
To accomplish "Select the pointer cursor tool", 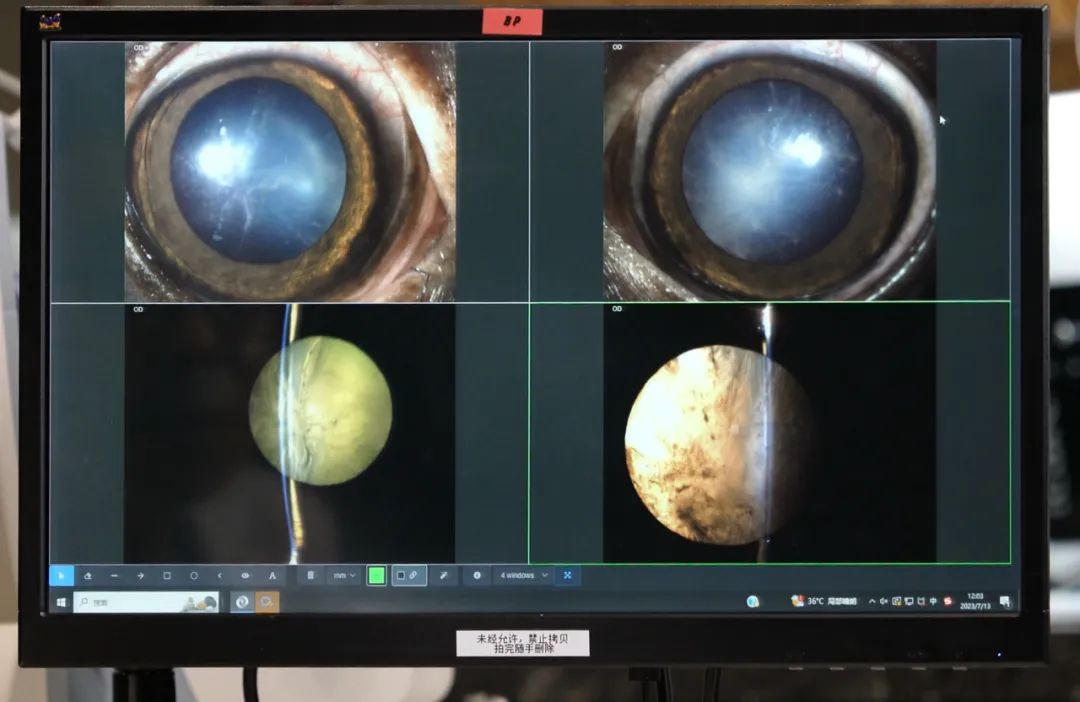I will [61, 575].
